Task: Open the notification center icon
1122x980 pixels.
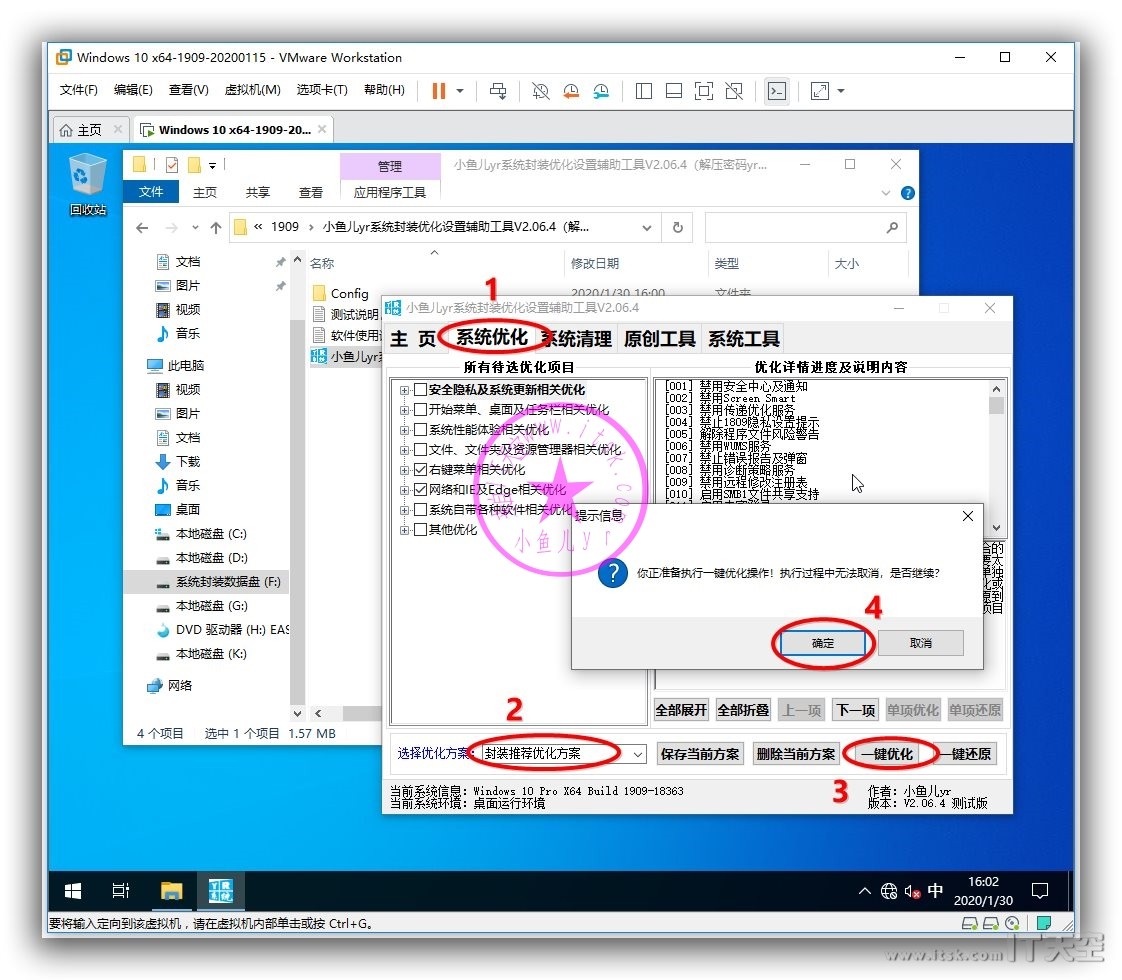Action: coord(1040,891)
